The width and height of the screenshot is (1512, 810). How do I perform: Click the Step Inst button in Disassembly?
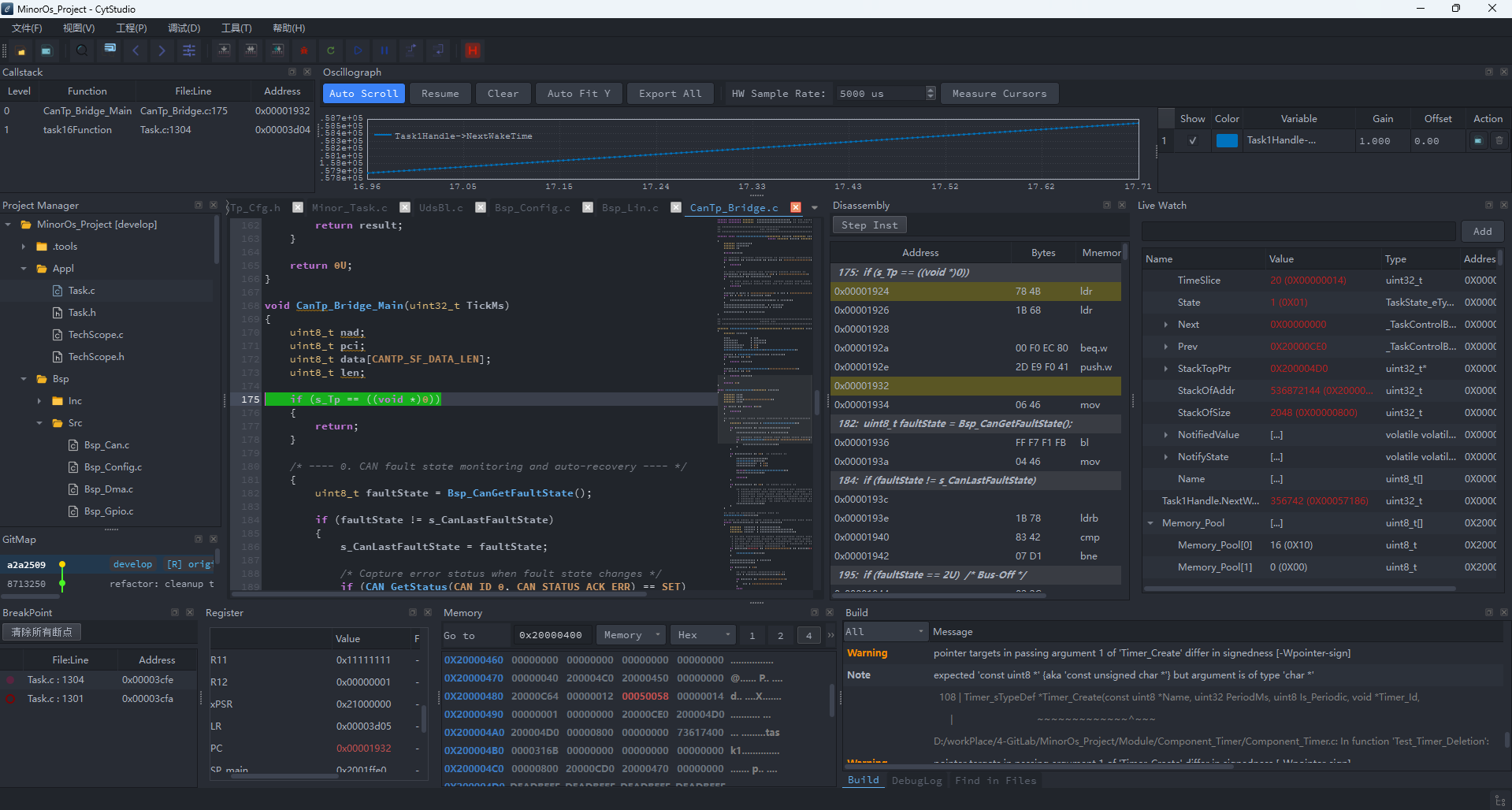(x=870, y=225)
